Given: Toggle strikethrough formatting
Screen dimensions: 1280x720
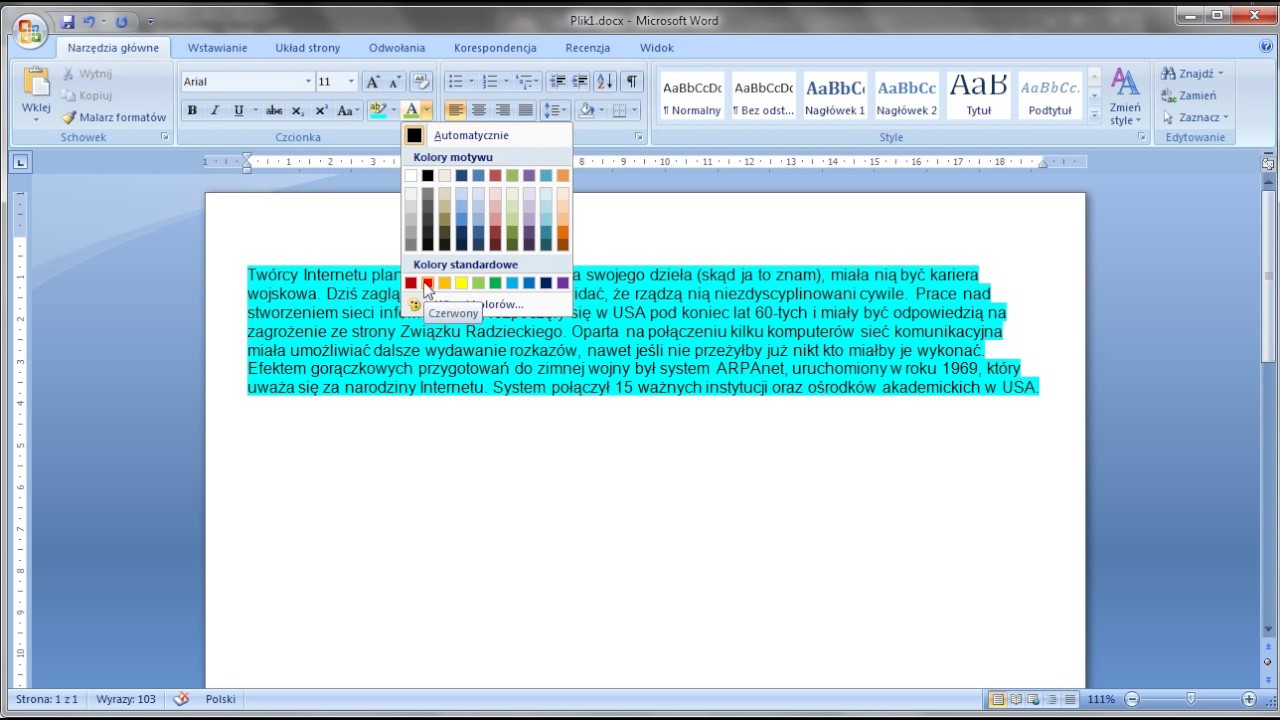Looking at the screenshot, I should coord(274,110).
